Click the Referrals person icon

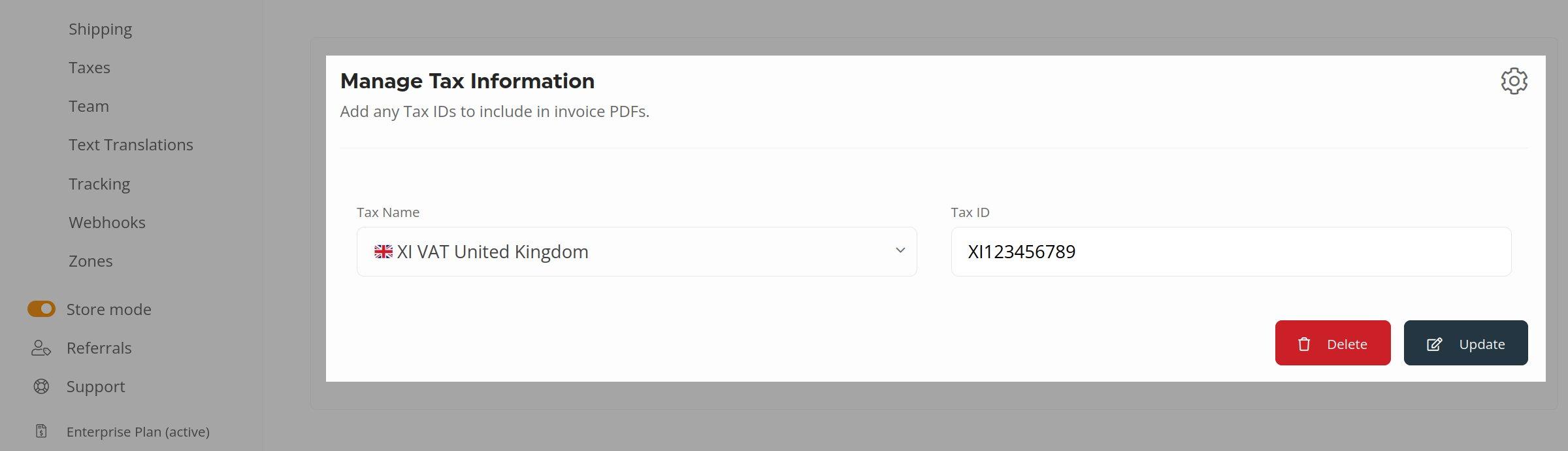pyautogui.click(x=41, y=348)
